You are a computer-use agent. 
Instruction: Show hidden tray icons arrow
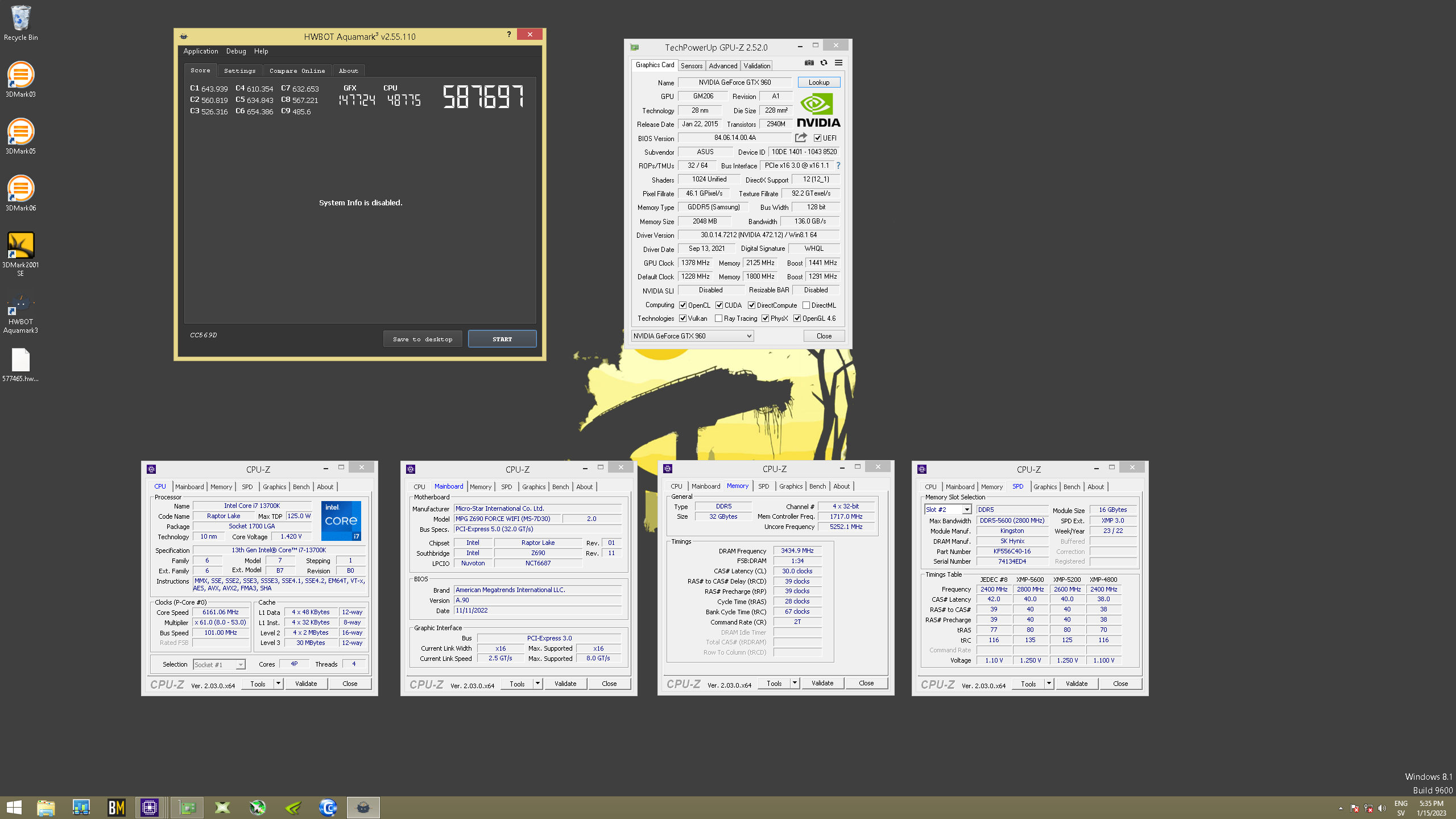coord(1341,808)
